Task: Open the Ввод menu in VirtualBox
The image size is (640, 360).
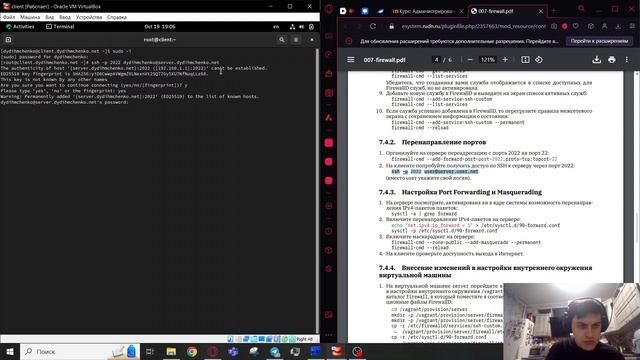Action: 65,17
